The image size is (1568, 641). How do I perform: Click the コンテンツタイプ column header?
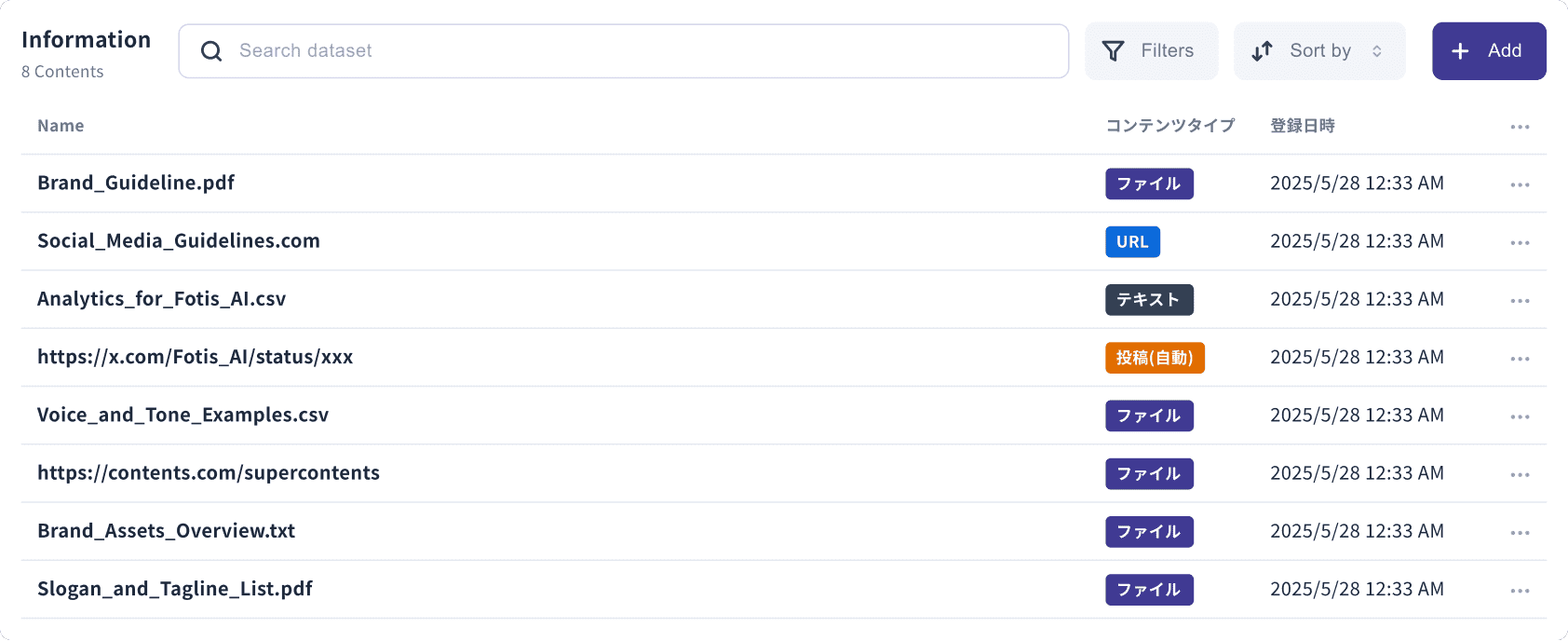click(x=1170, y=126)
